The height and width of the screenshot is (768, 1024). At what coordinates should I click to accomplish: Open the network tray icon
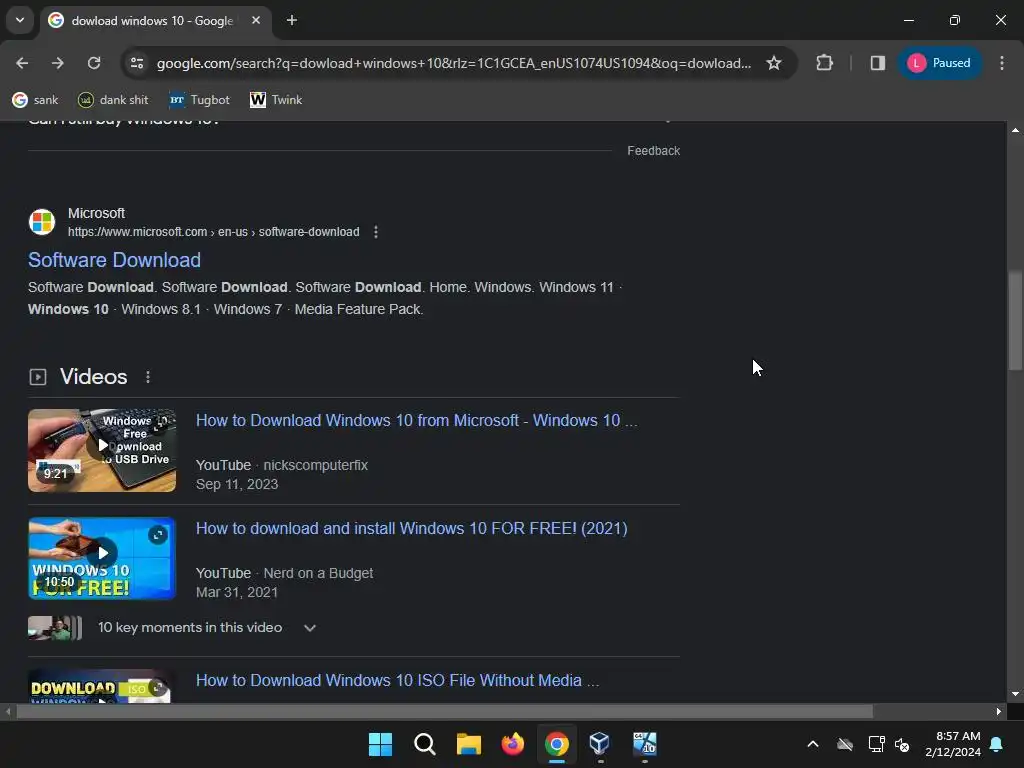pos(876,744)
